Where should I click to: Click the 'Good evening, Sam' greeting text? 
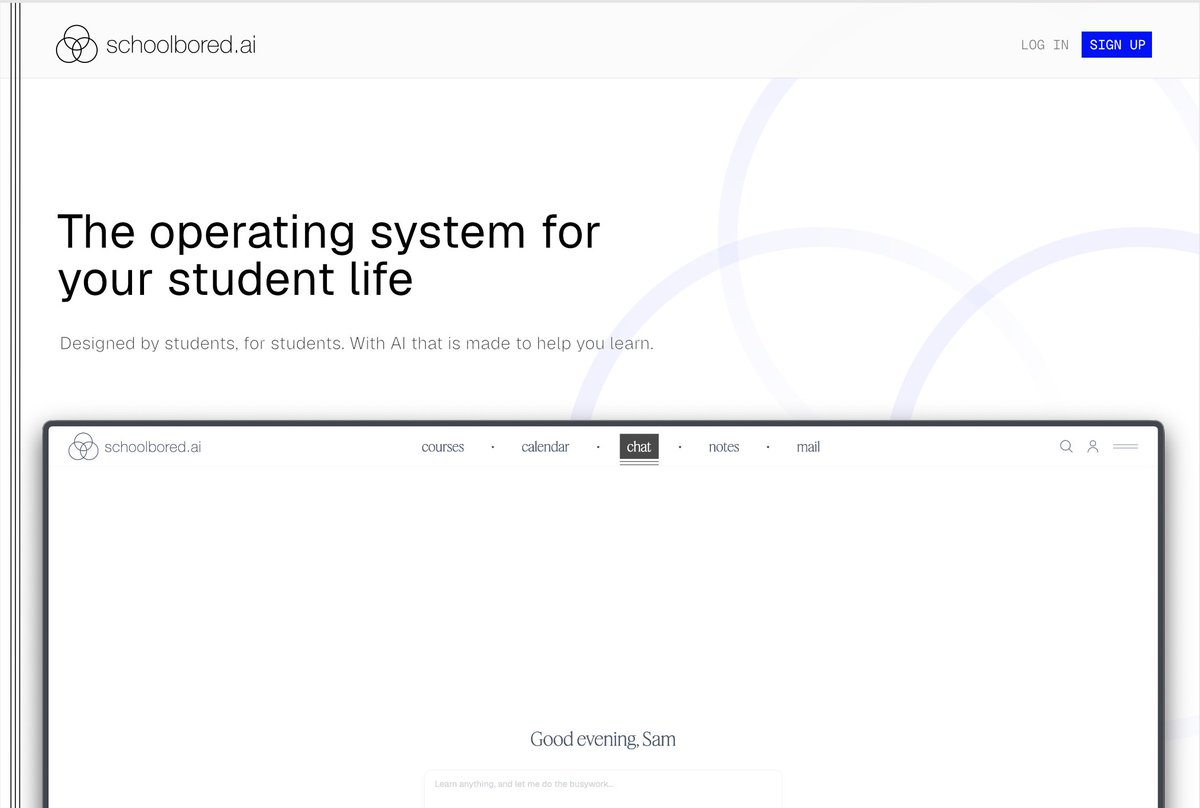[x=603, y=740]
